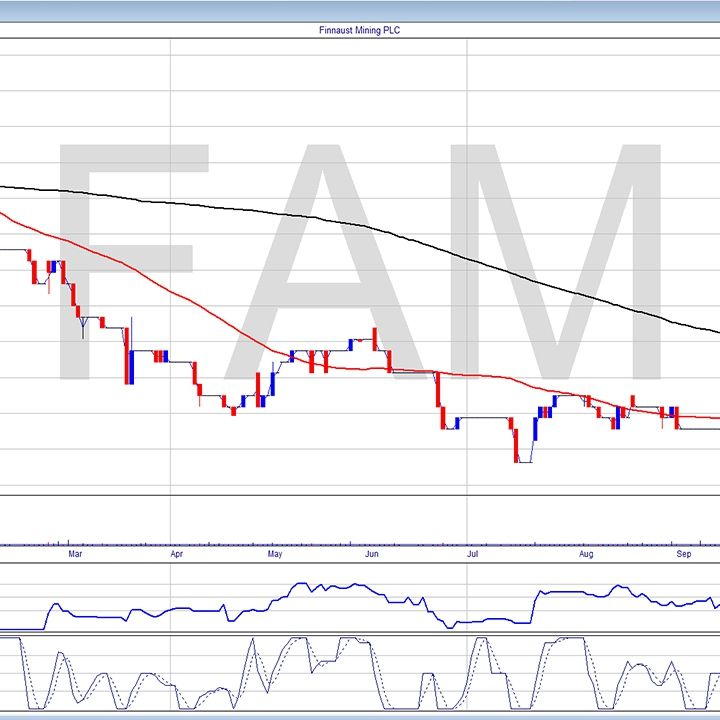Click the Finnaust Mining PLC chart title
The image size is (720, 720).
359,31
